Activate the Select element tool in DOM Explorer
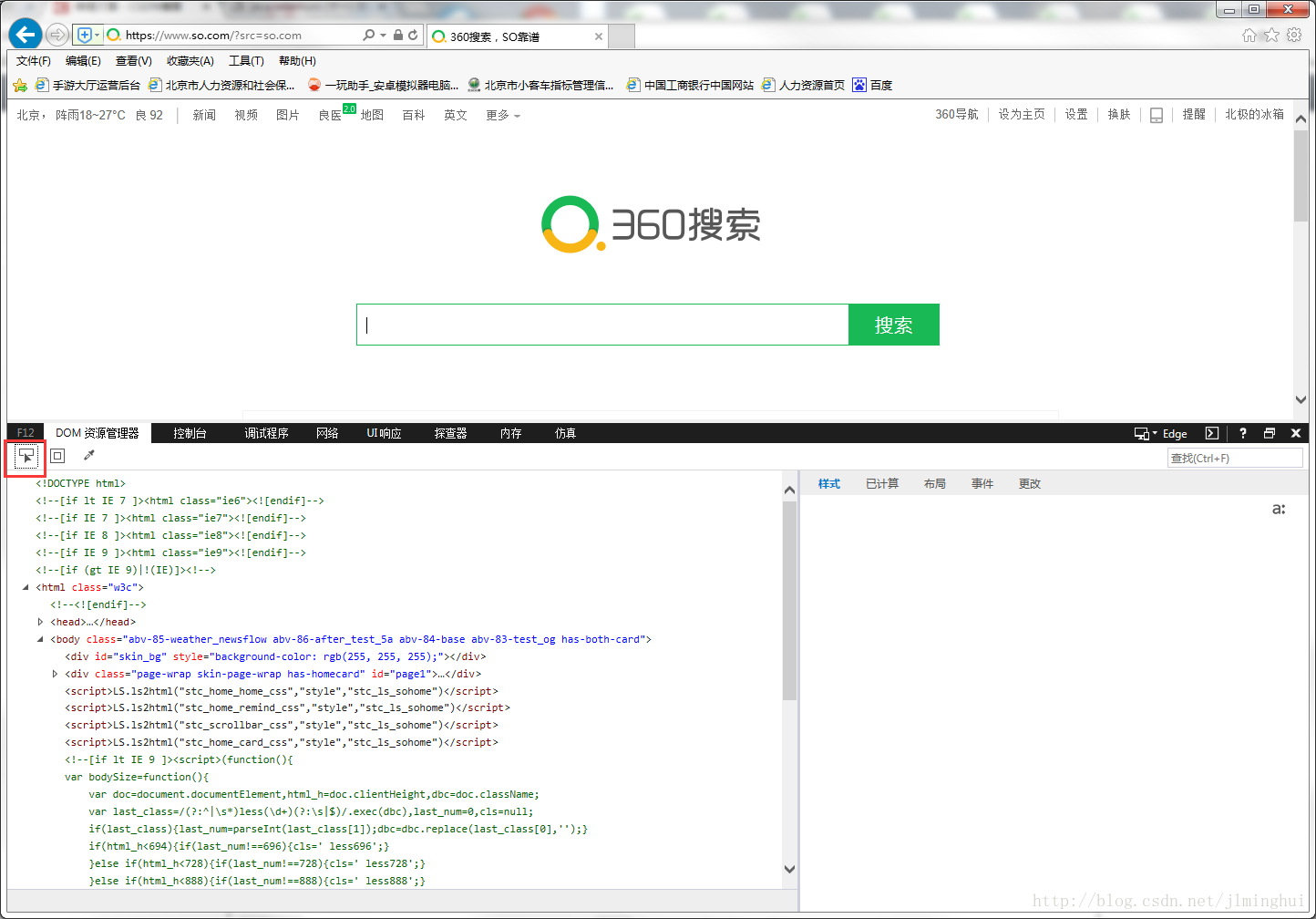Screen dimensions: 1316x919 pos(26,456)
